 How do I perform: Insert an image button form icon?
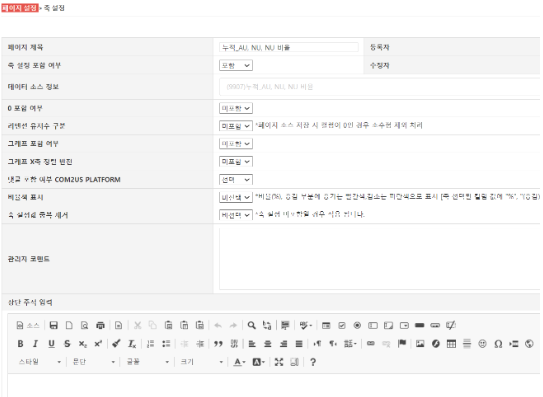click(435, 325)
